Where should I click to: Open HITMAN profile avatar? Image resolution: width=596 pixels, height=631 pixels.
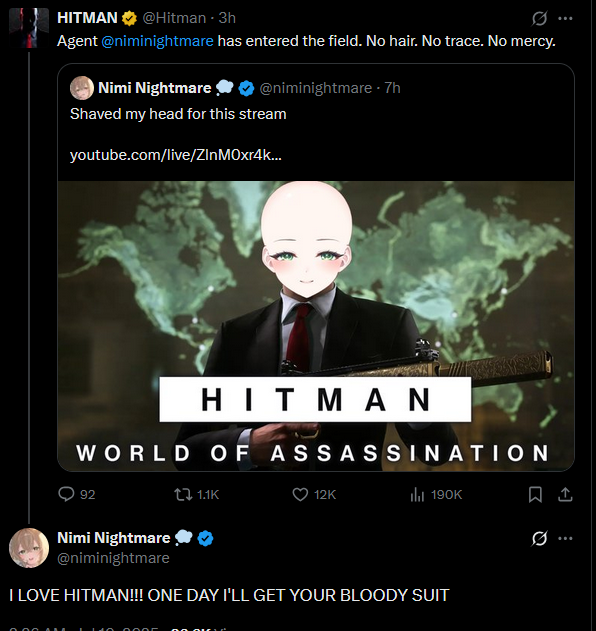pyautogui.click(x=29, y=28)
